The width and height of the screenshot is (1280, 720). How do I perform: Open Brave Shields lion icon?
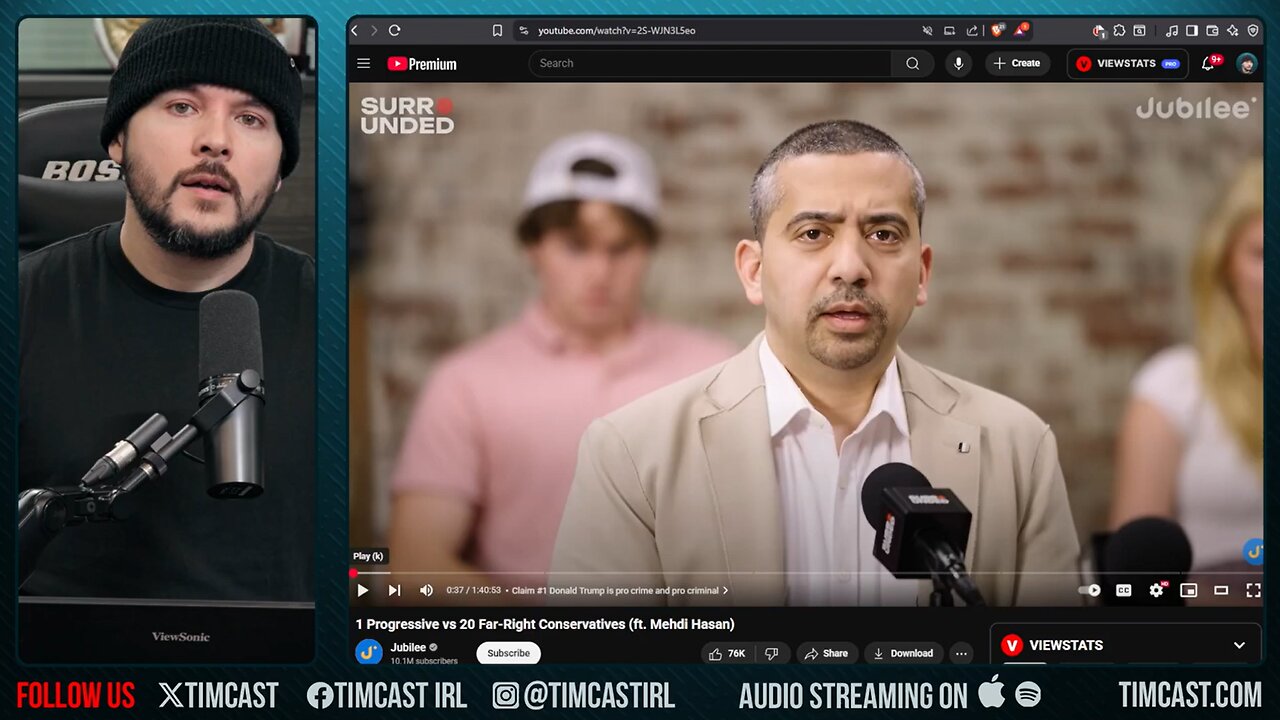click(997, 31)
